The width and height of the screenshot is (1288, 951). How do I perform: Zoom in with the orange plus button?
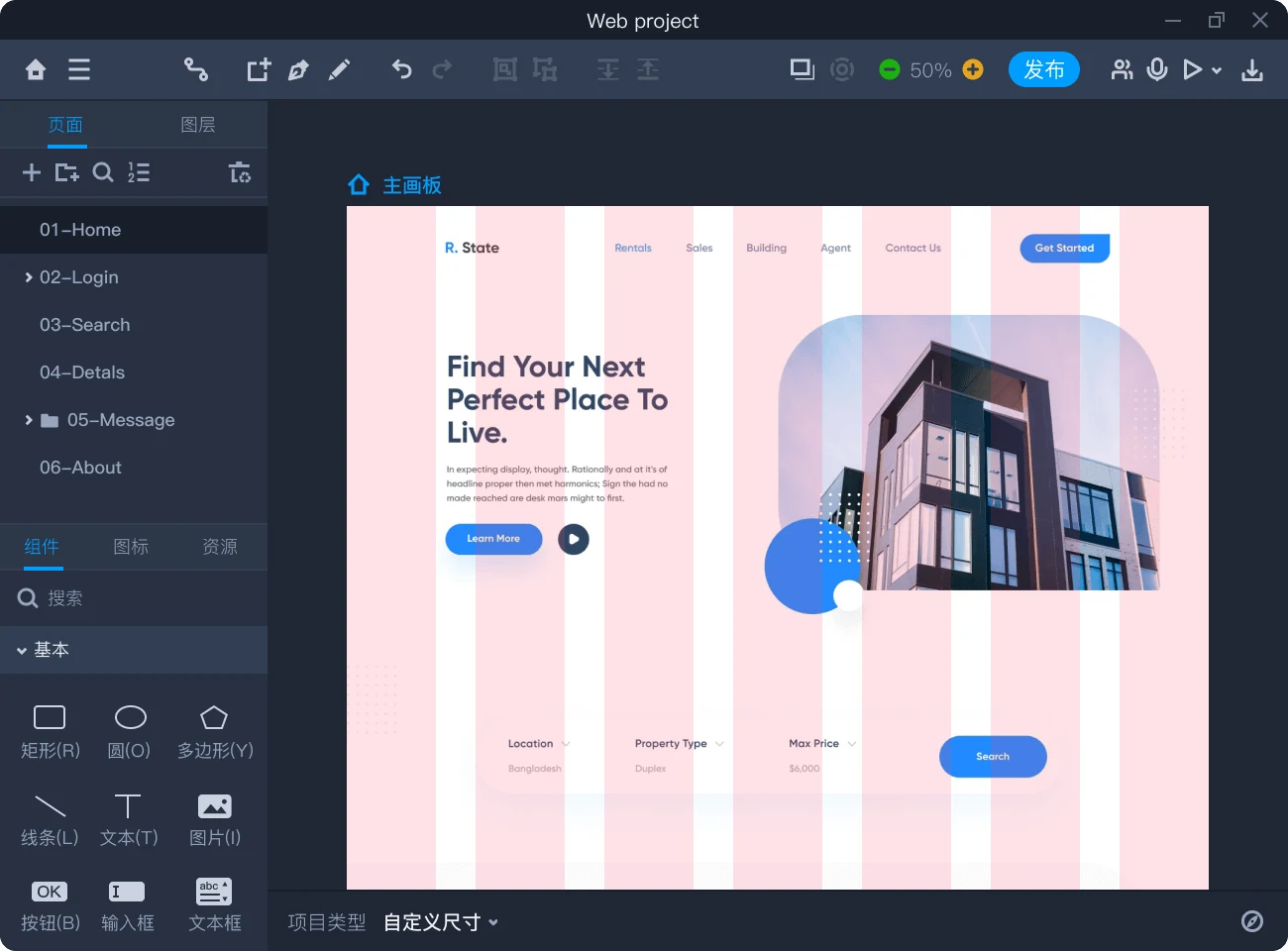[973, 69]
